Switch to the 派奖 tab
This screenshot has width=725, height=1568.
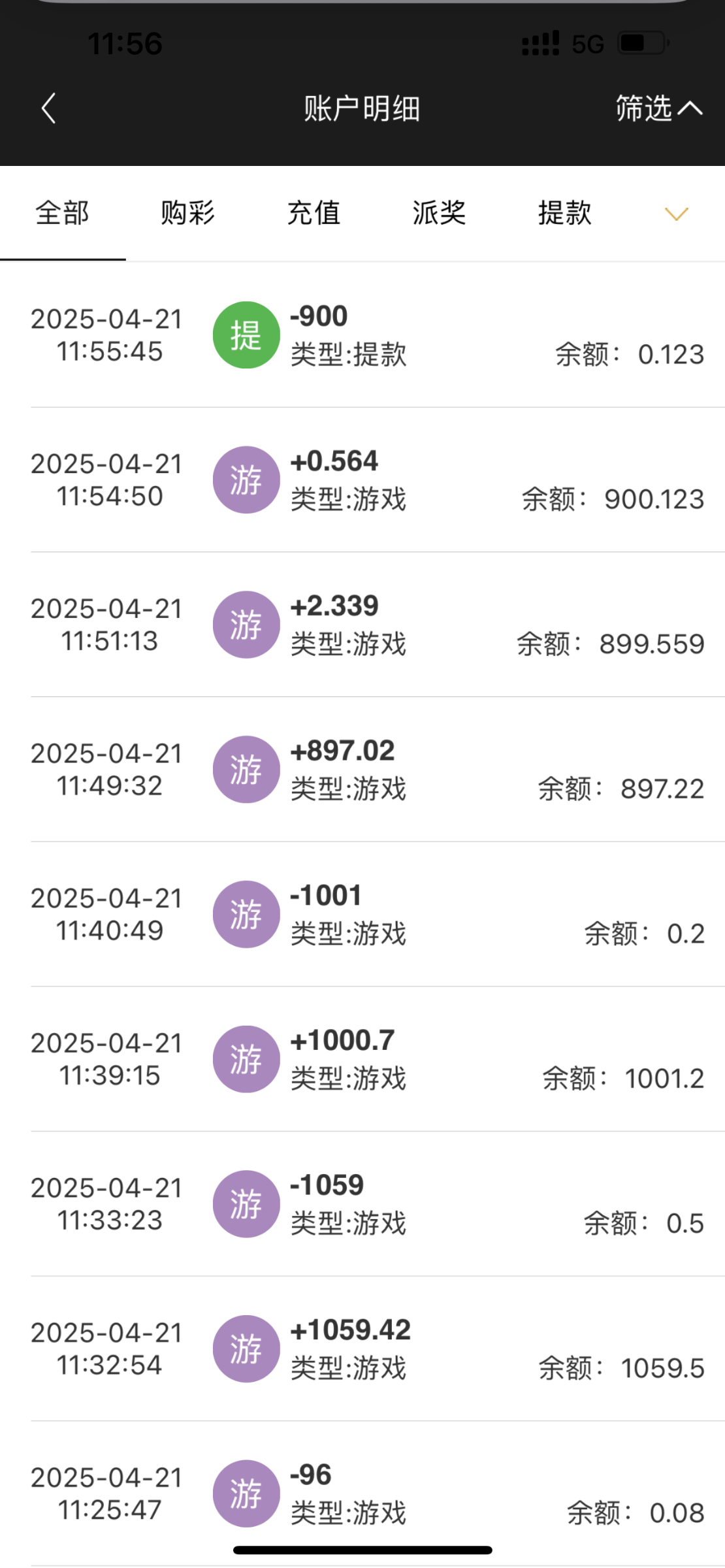tap(439, 214)
